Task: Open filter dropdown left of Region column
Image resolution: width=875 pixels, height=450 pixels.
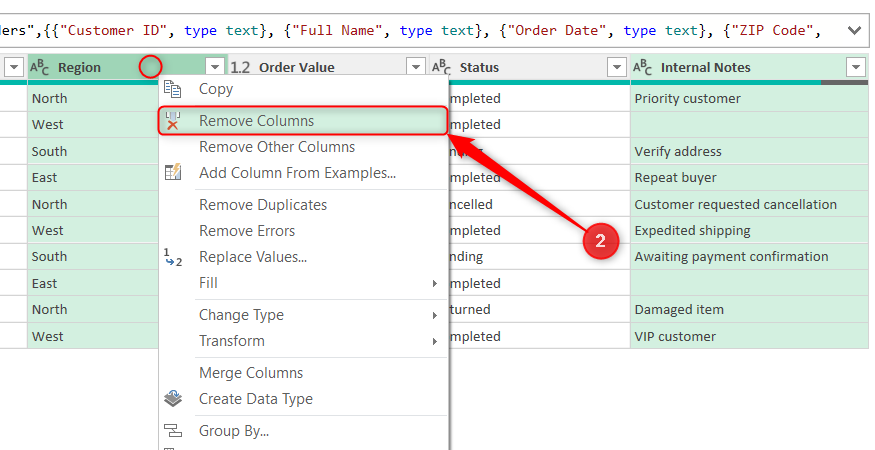Action: click(14, 68)
